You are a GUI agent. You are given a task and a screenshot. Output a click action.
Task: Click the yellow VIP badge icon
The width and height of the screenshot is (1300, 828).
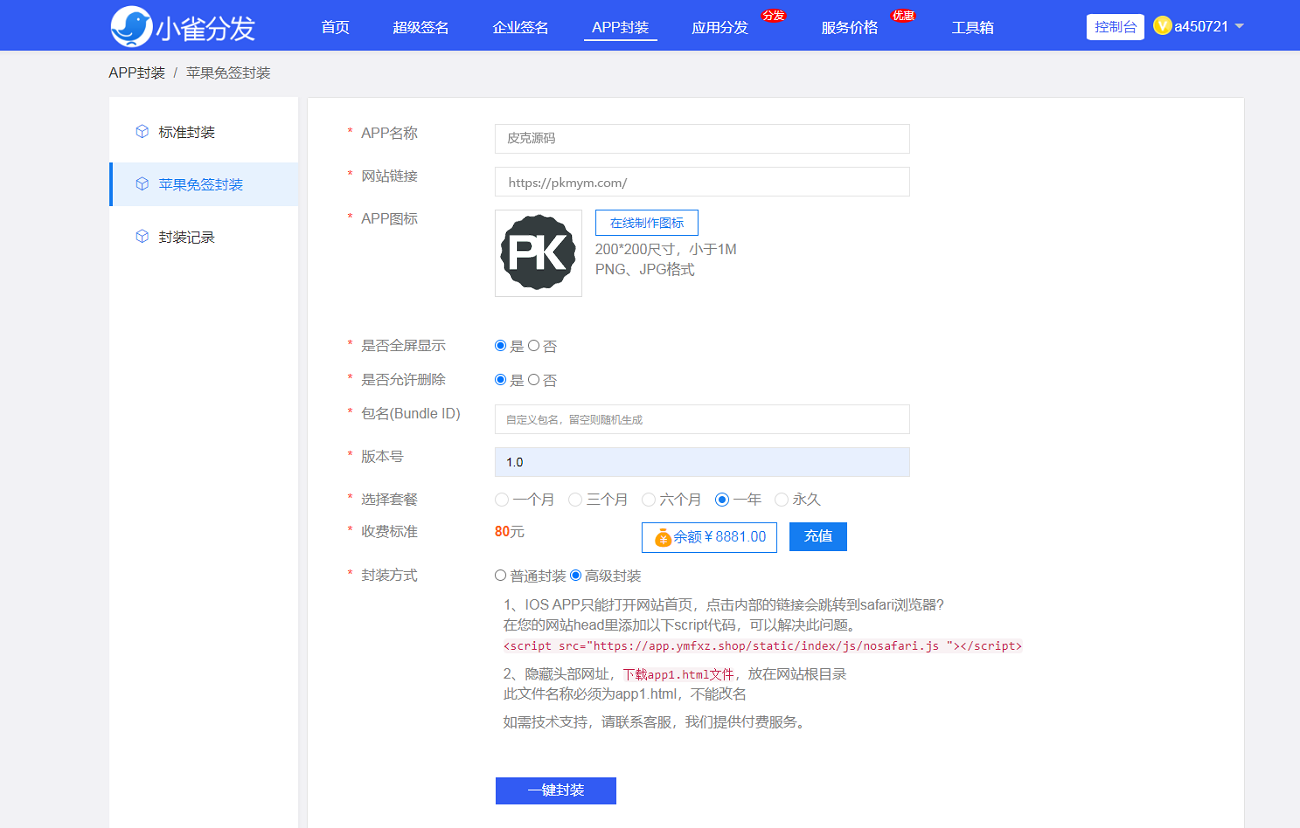point(1162,26)
